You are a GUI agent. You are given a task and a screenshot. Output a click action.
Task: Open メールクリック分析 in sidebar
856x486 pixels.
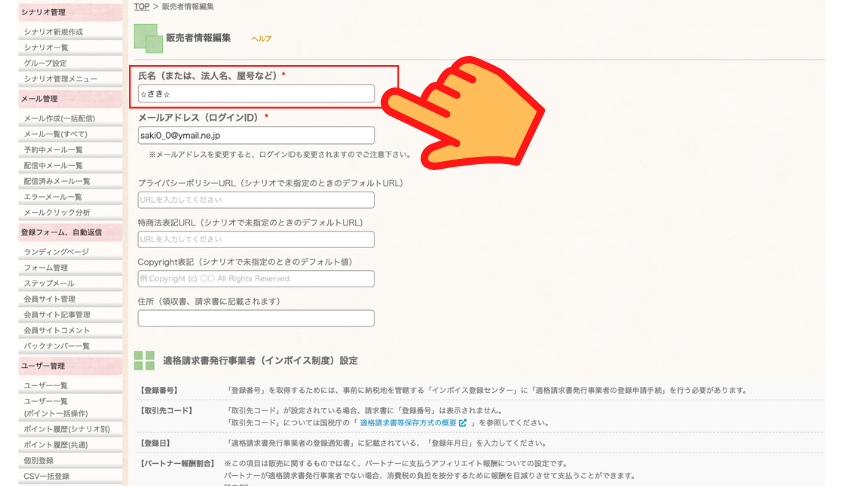click(x=57, y=212)
